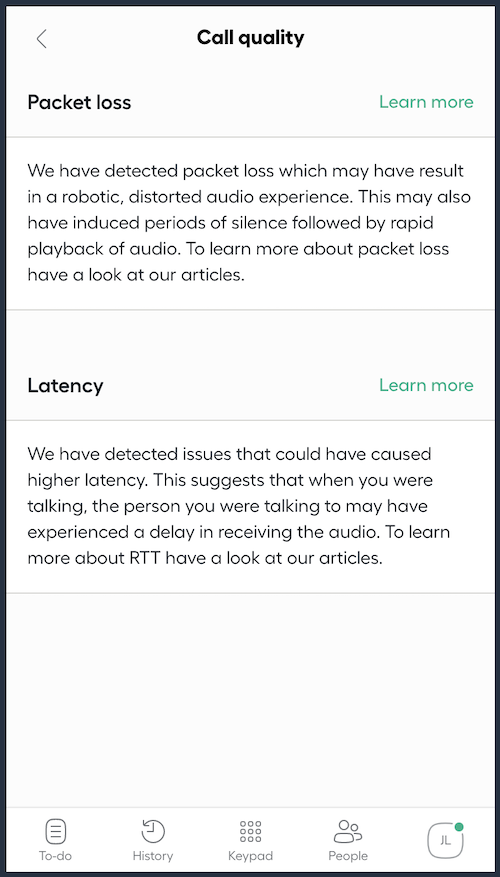Image resolution: width=500 pixels, height=877 pixels.
Task: Go back using the left chevron arrow
Action: (41, 39)
